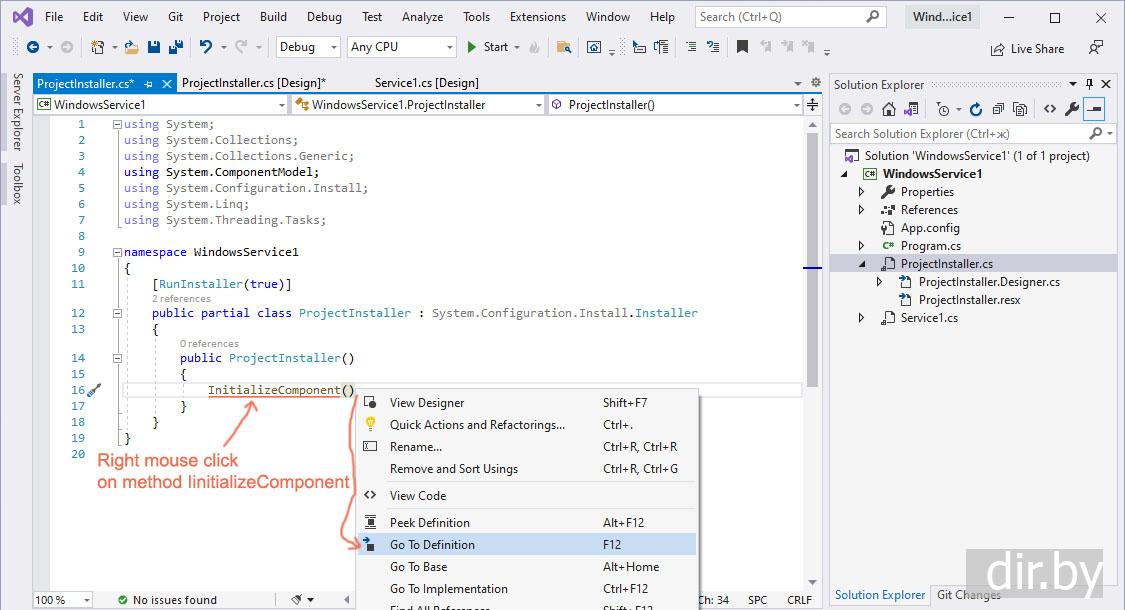Toggle Preview Selected Items in Solution Explorer
The width and height of the screenshot is (1125, 610).
coord(1095,109)
